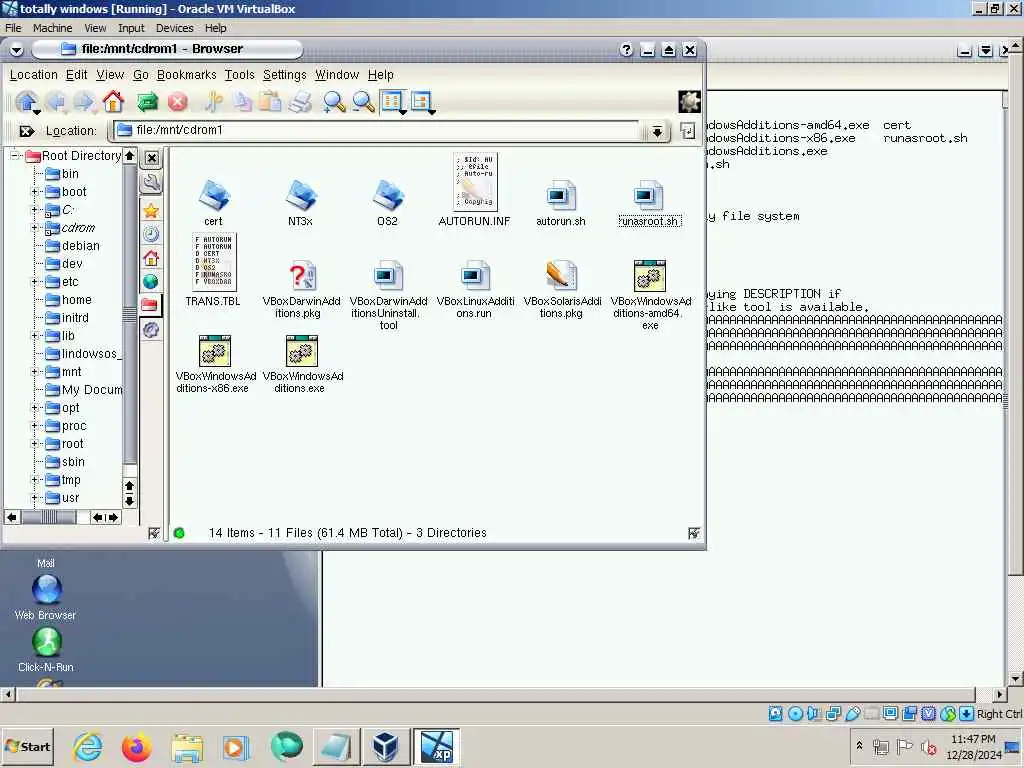
Task: Click the Up directory arrow in toolbar
Action: (27, 102)
